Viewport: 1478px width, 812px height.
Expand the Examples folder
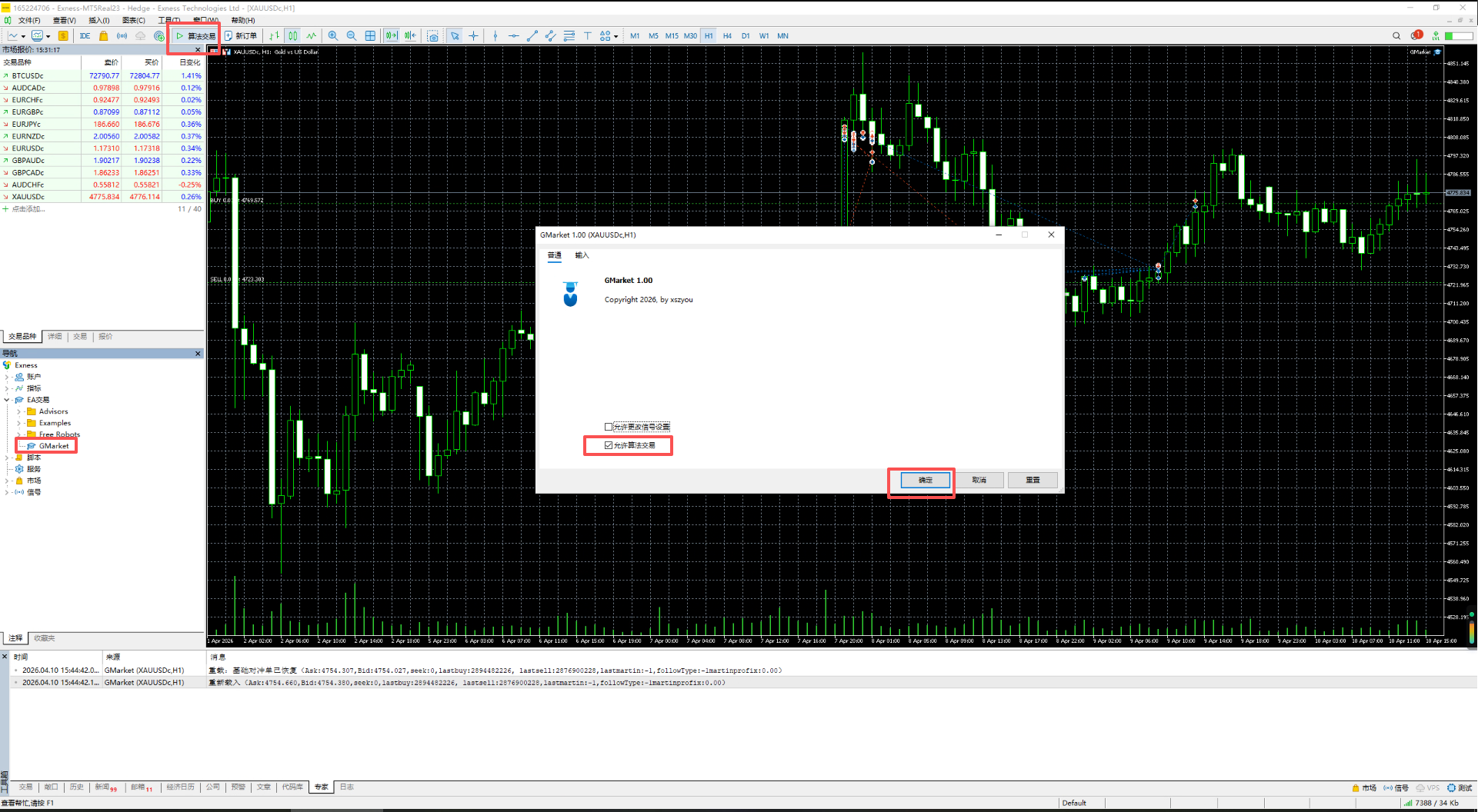(19, 423)
